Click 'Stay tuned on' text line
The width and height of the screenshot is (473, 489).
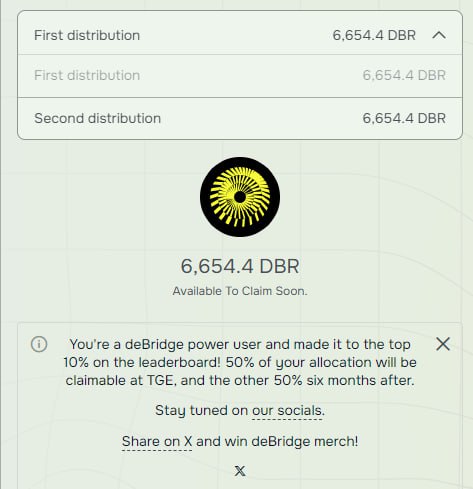[201, 410]
